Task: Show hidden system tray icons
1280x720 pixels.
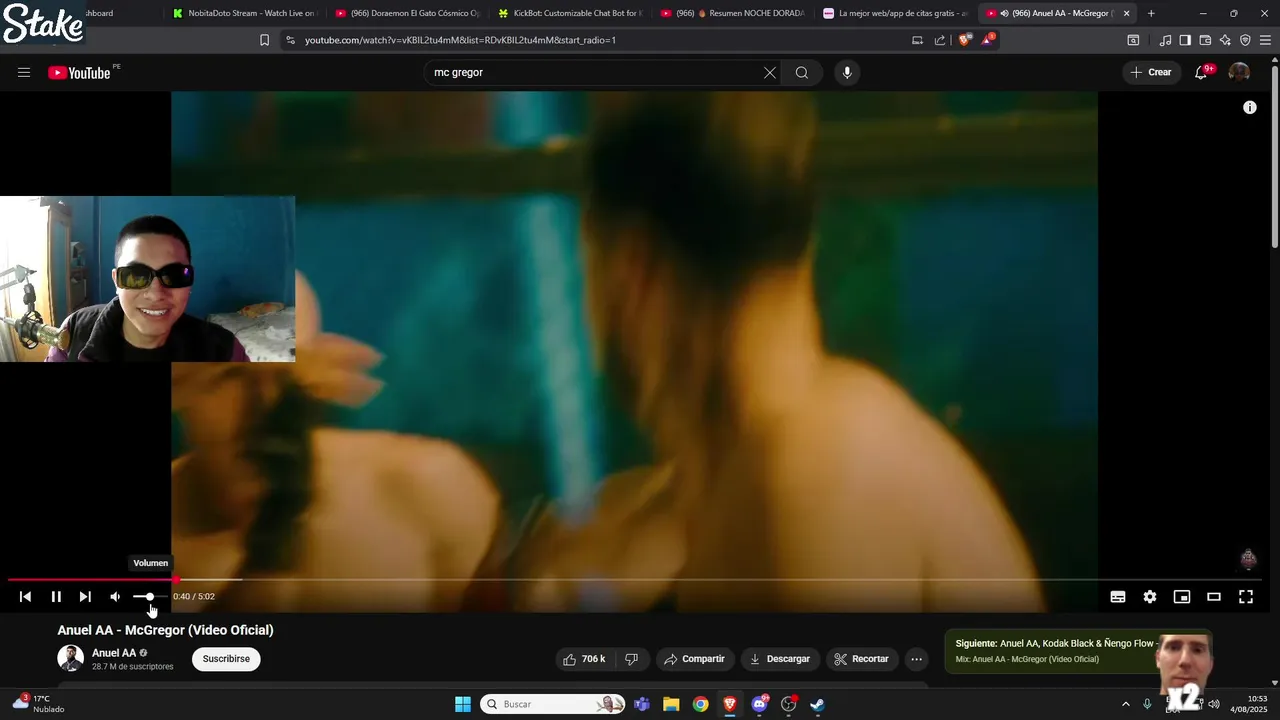Action: pyautogui.click(x=1126, y=704)
